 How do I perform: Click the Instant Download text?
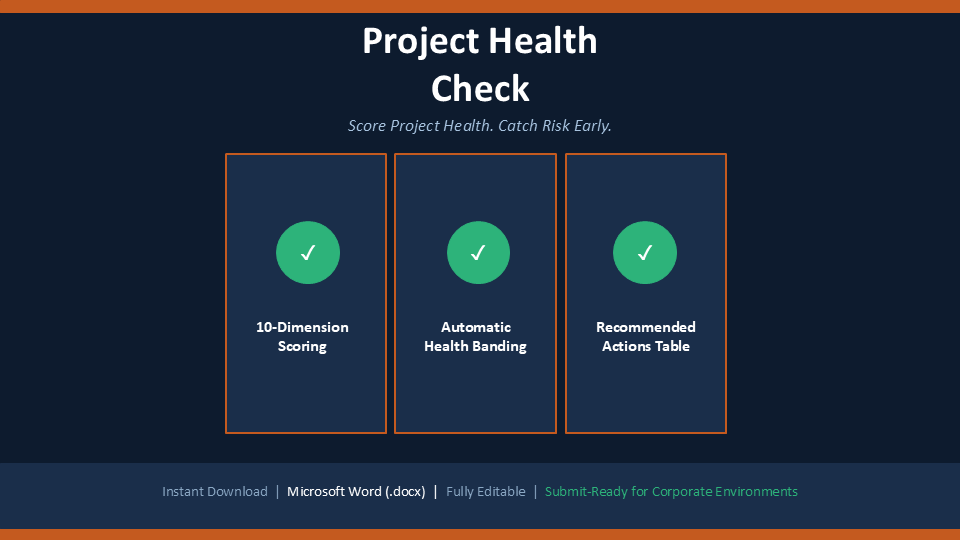coord(215,492)
